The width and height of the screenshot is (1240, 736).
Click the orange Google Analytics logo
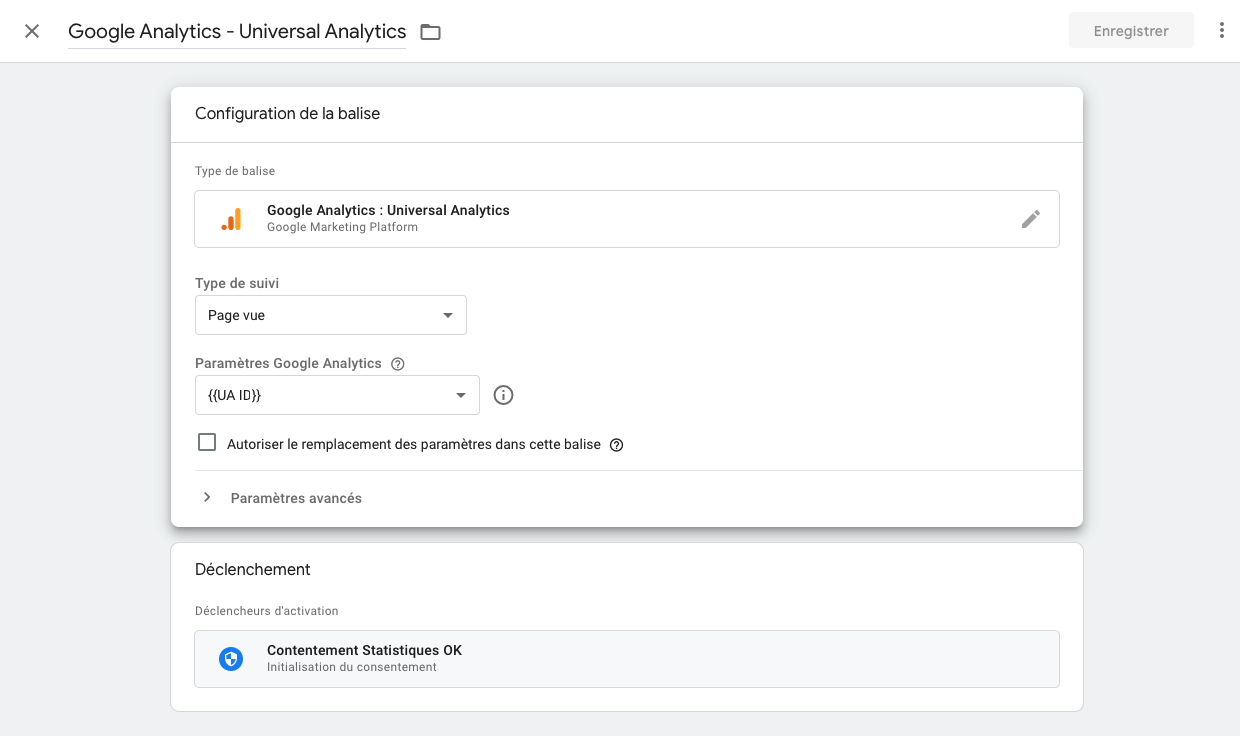231,219
